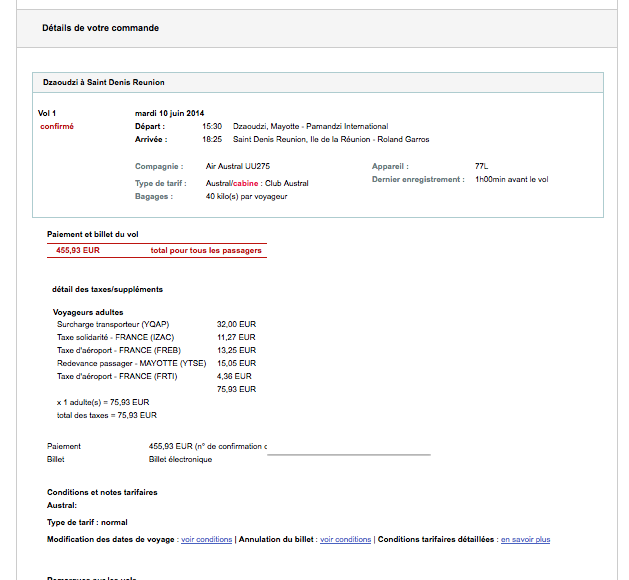Click the red total price '455,93 EUR'
Screen dimensions: 629x580
[78, 251]
